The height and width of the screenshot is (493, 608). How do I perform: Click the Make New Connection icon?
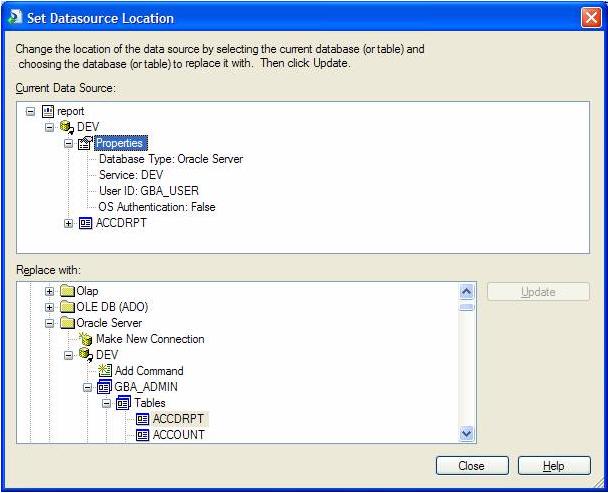tap(85, 339)
